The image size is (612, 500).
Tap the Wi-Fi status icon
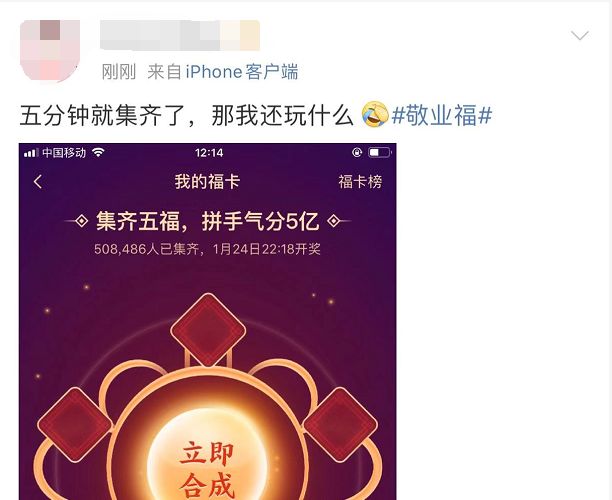(x=98, y=152)
